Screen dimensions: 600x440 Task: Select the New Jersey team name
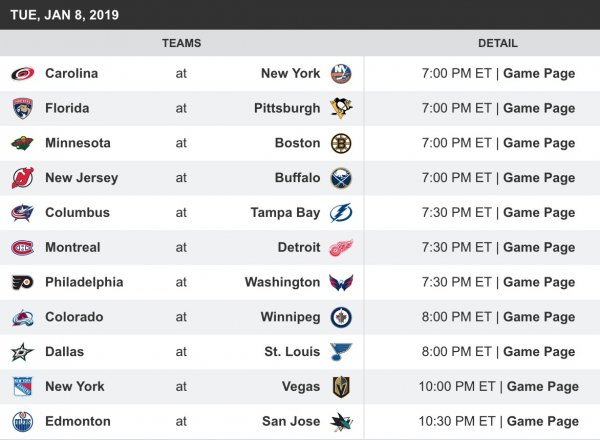coord(81,178)
